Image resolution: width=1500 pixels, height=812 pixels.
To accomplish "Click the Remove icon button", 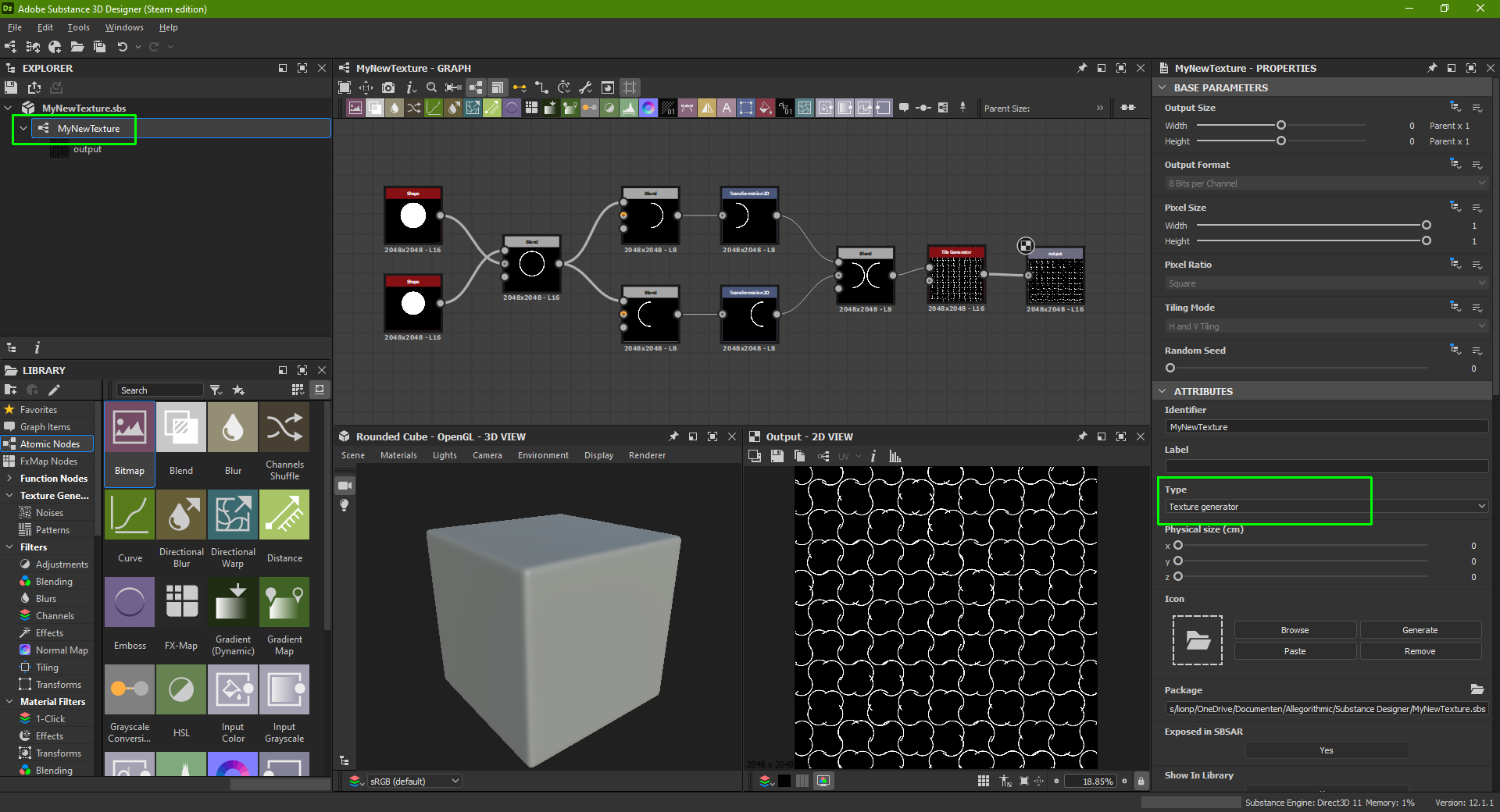I will pyautogui.click(x=1420, y=651).
